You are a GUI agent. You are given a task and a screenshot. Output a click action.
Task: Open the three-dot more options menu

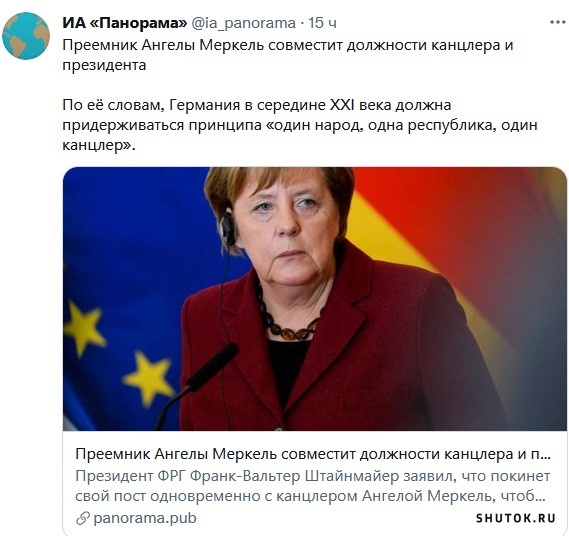tap(558, 22)
